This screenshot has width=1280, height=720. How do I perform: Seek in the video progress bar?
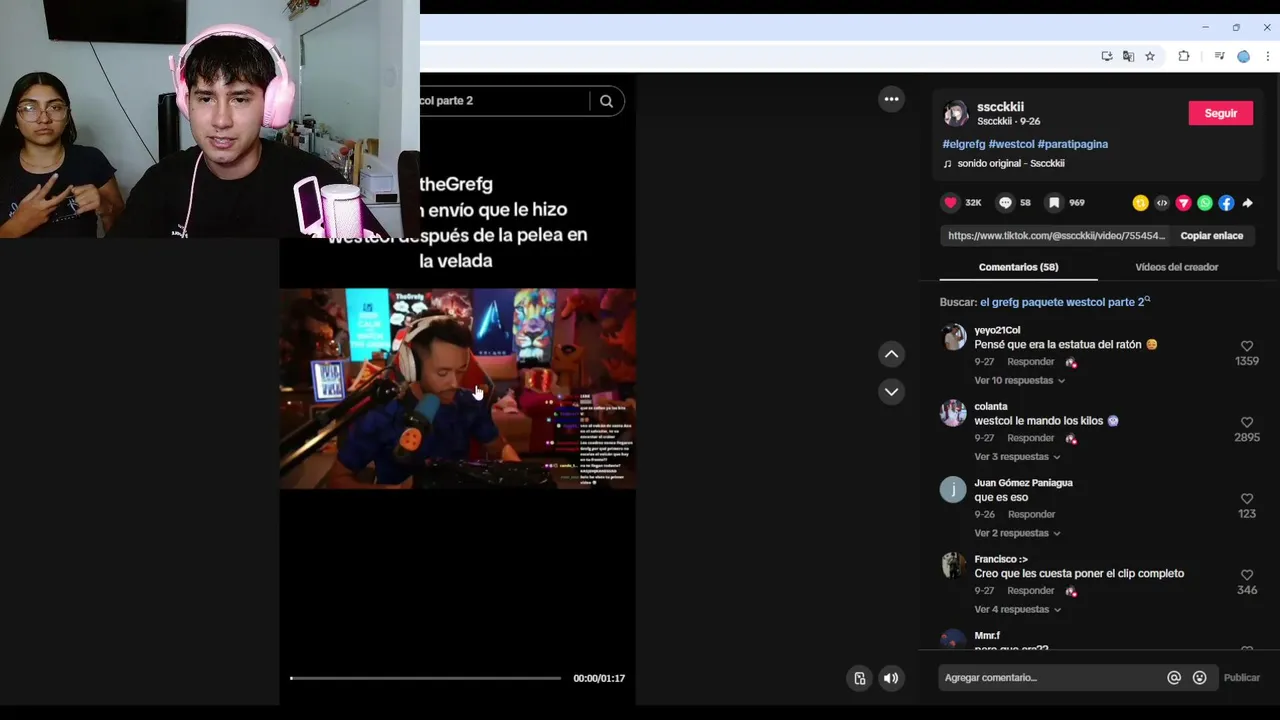[x=426, y=678]
